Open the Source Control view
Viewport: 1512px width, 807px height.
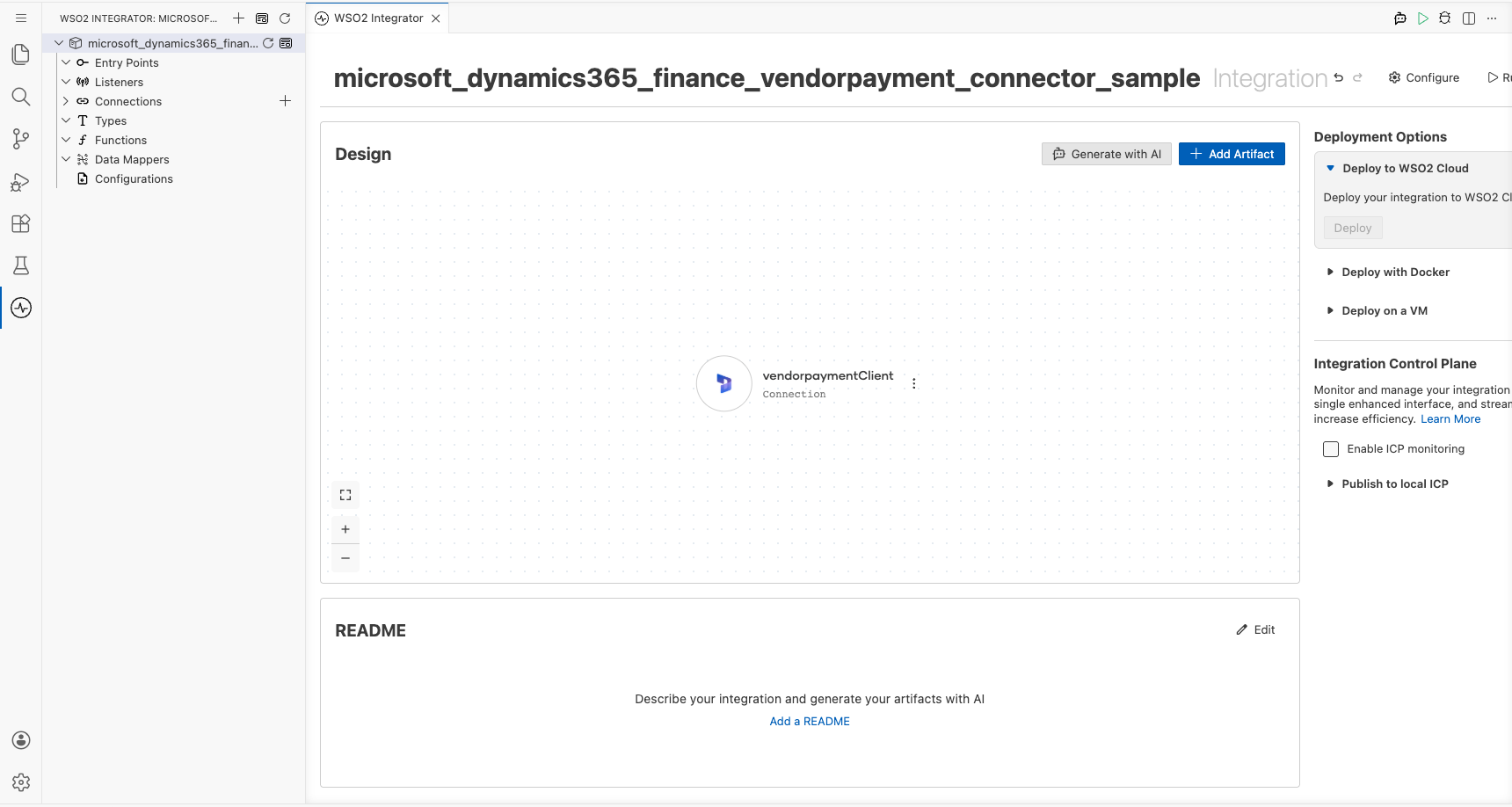coord(21,139)
